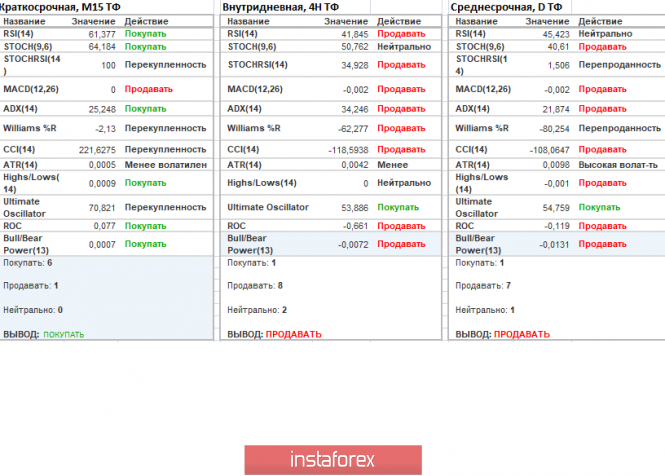Click 'Перепроданность' in the D STOCHRSI row
The image size is (665, 476).
(620, 65)
